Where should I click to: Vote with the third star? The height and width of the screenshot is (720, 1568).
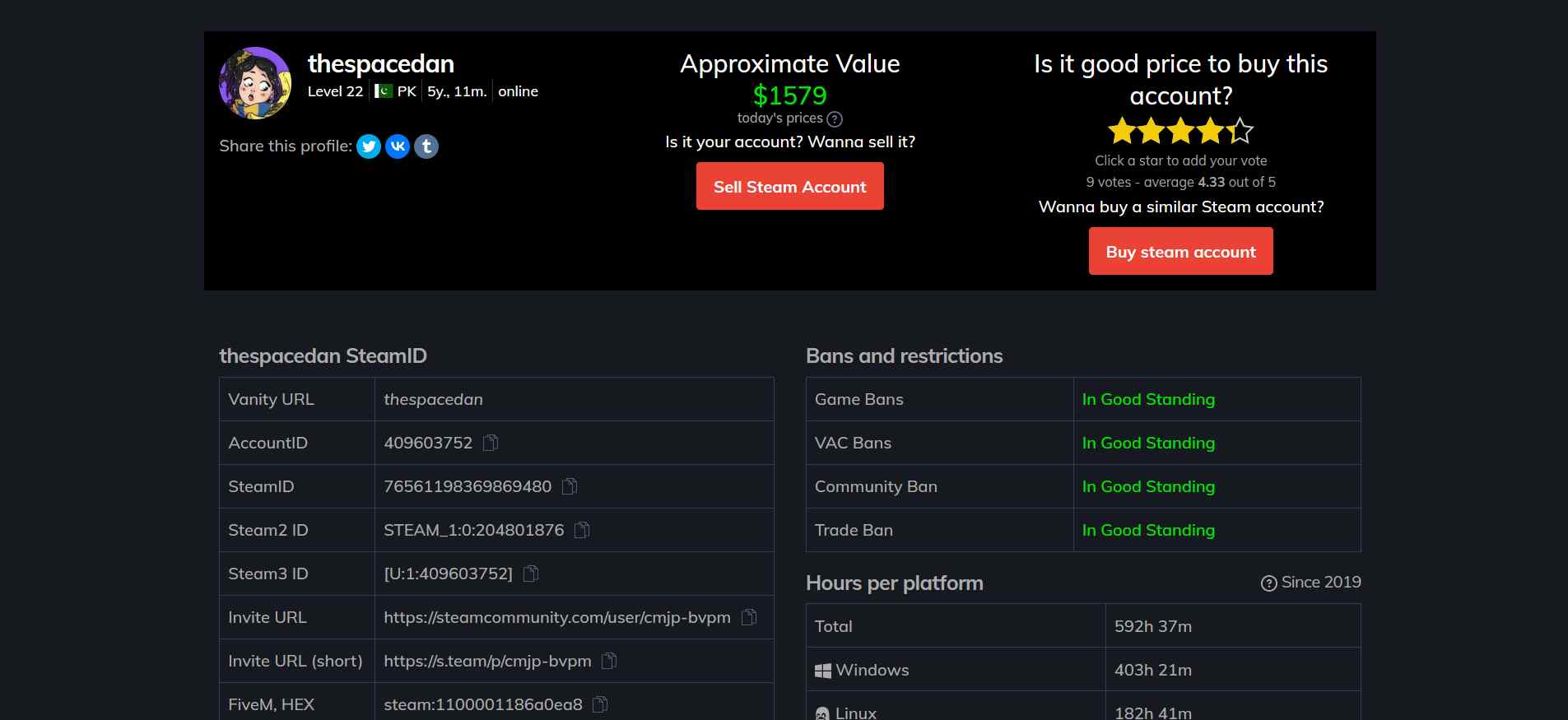coord(1181,131)
